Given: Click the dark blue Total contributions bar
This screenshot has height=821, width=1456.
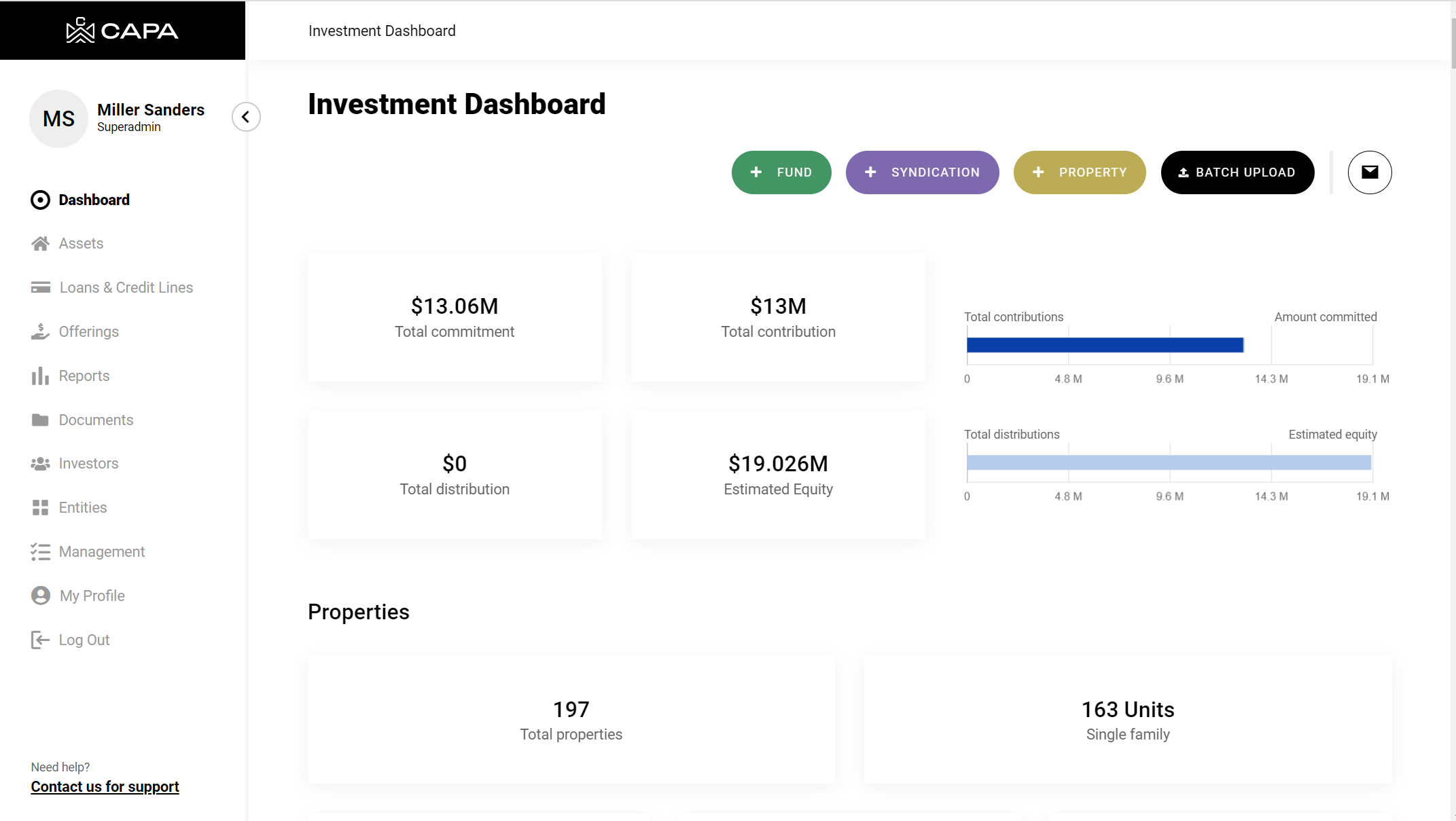Looking at the screenshot, I should tap(1104, 346).
